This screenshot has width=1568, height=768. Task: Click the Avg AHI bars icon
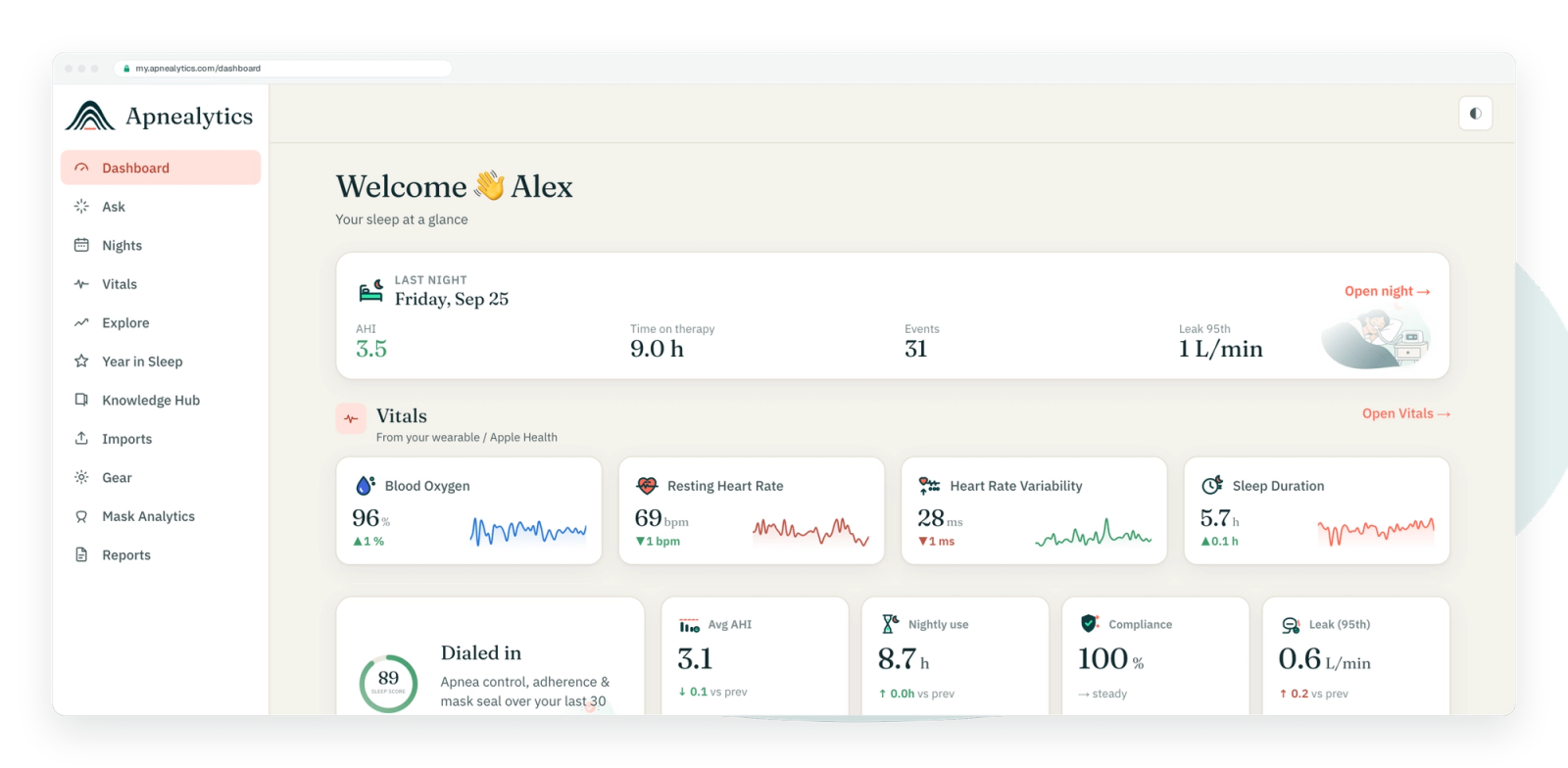point(689,625)
